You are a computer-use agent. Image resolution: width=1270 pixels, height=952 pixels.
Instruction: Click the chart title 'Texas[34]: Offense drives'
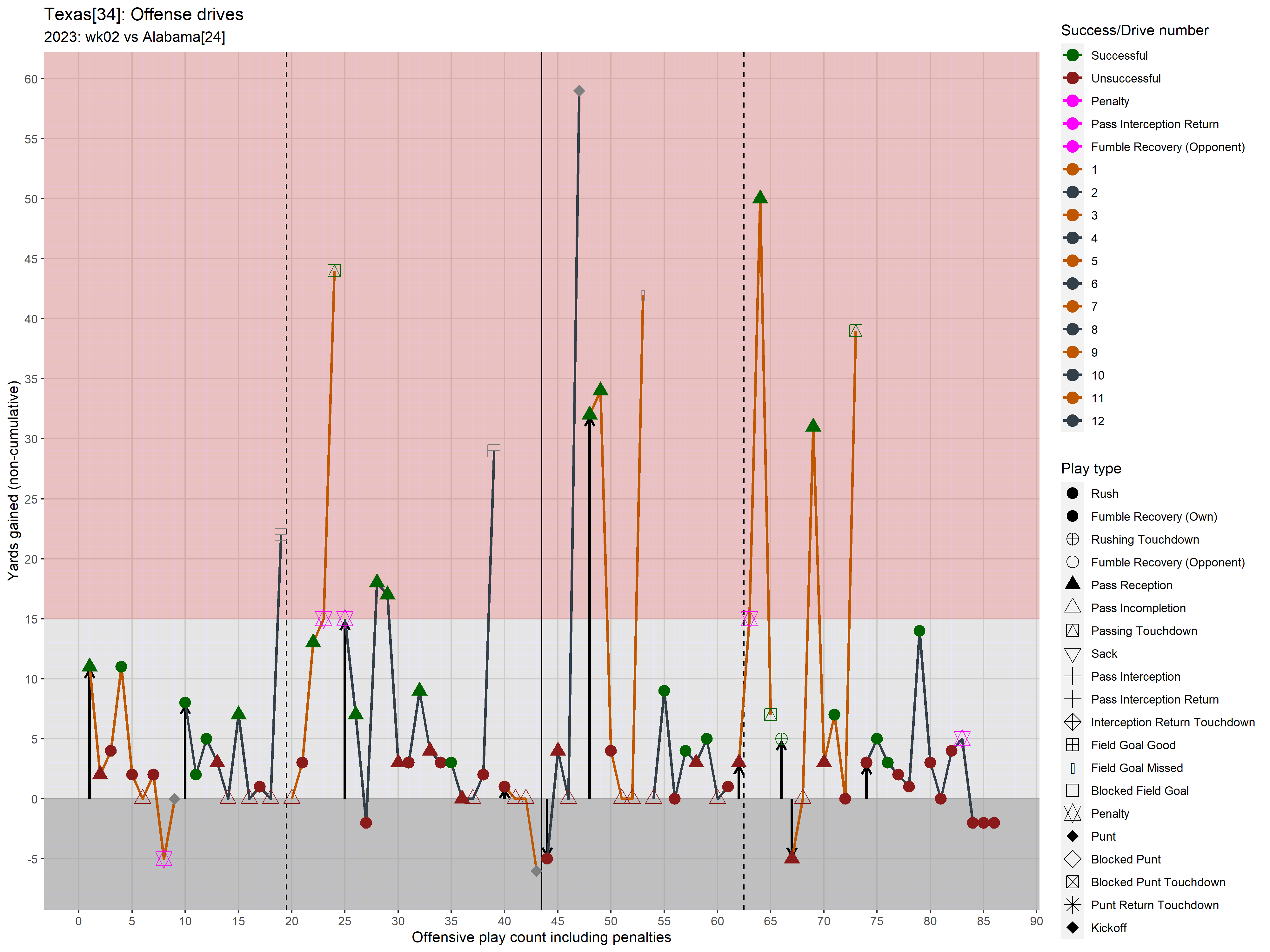pyautogui.click(x=144, y=14)
